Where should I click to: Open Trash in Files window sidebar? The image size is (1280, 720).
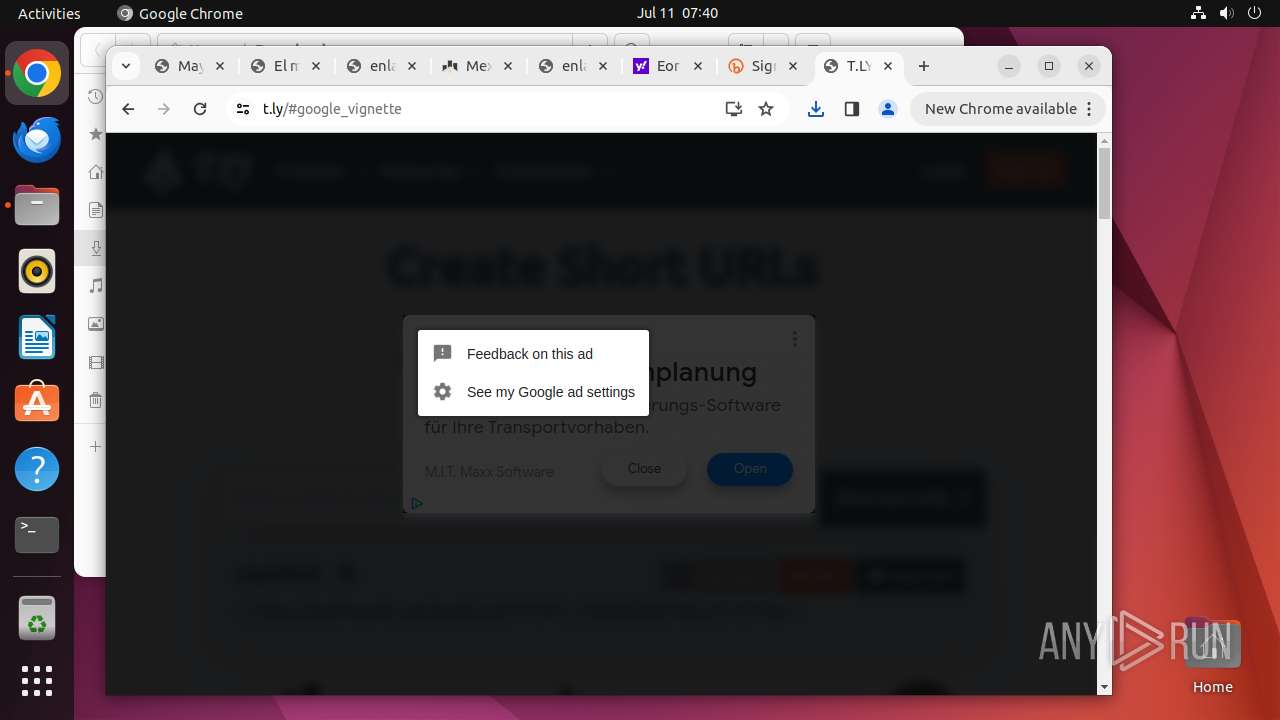[95, 400]
